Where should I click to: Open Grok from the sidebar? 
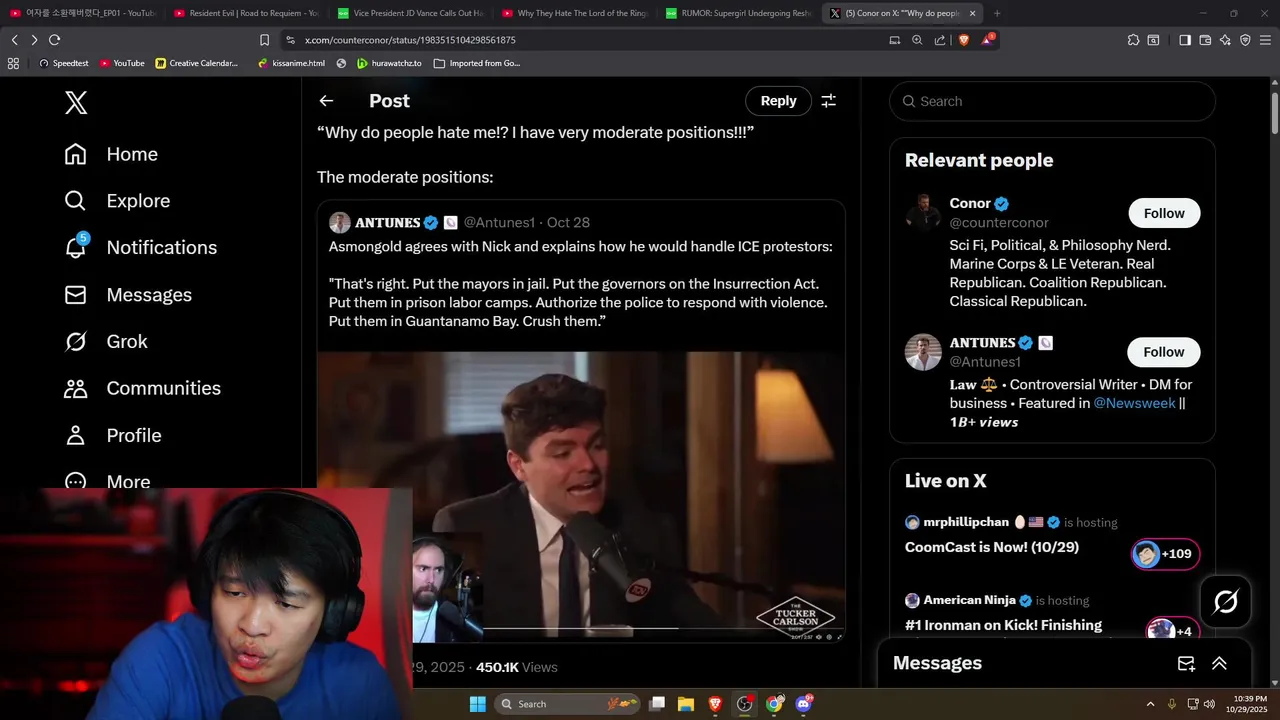click(106, 341)
